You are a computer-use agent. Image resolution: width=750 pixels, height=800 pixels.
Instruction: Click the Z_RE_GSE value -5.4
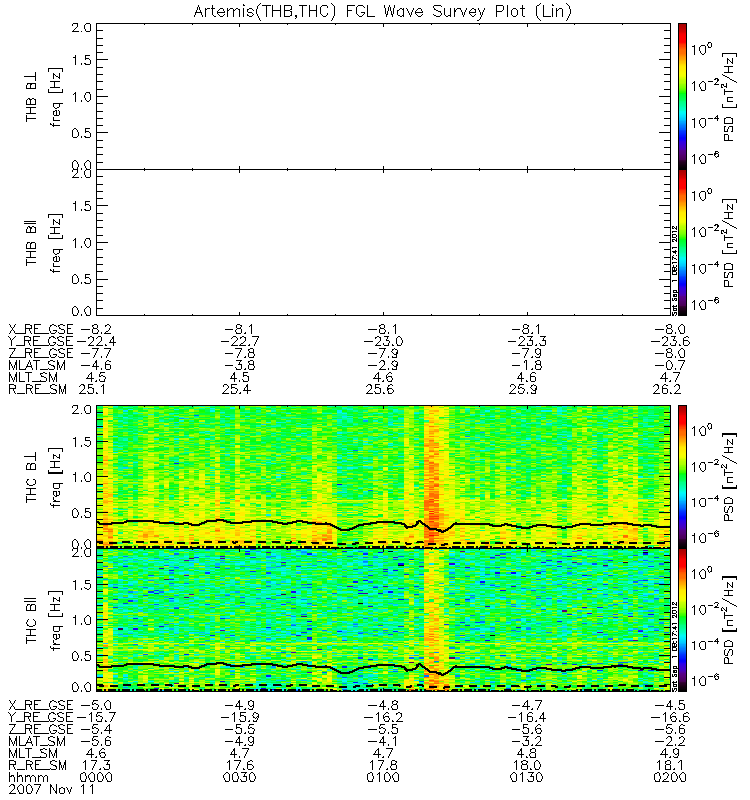(x=95, y=730)
